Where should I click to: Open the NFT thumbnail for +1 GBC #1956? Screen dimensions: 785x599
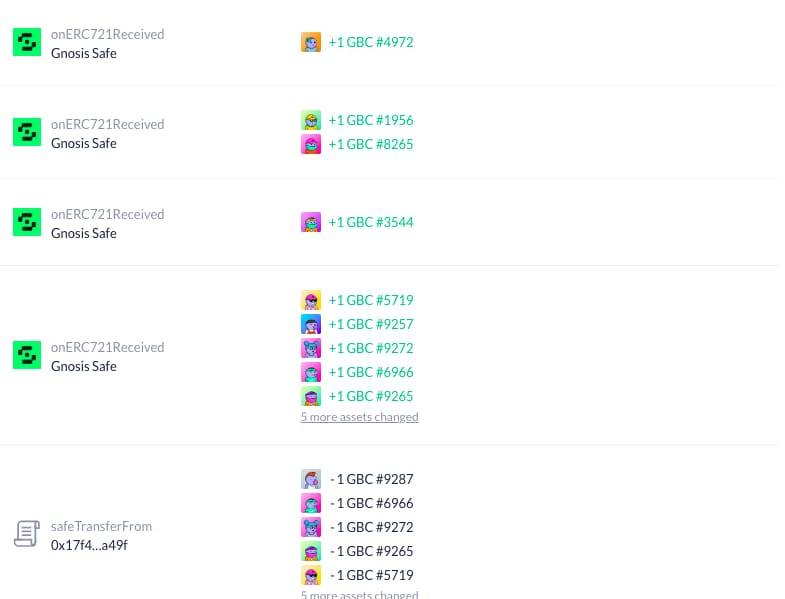tap(311, 120)
